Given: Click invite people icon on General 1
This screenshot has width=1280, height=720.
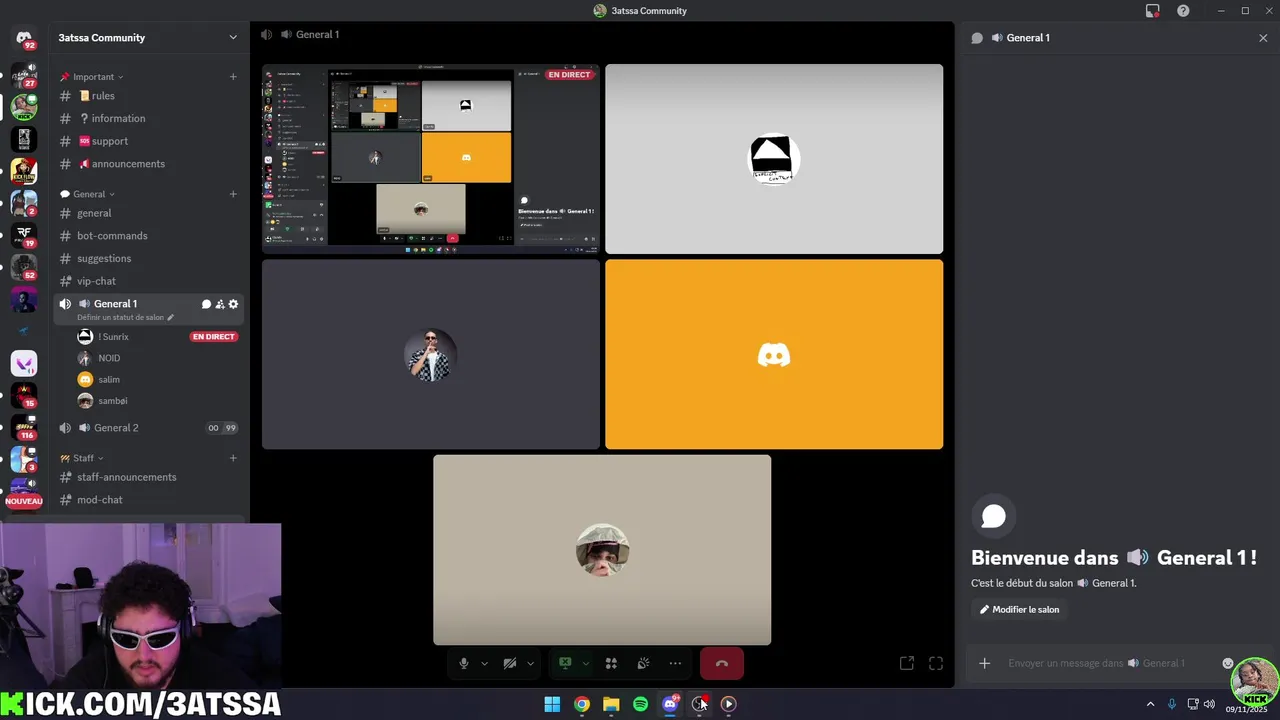Looking at the screenshot, I should 220,304.
